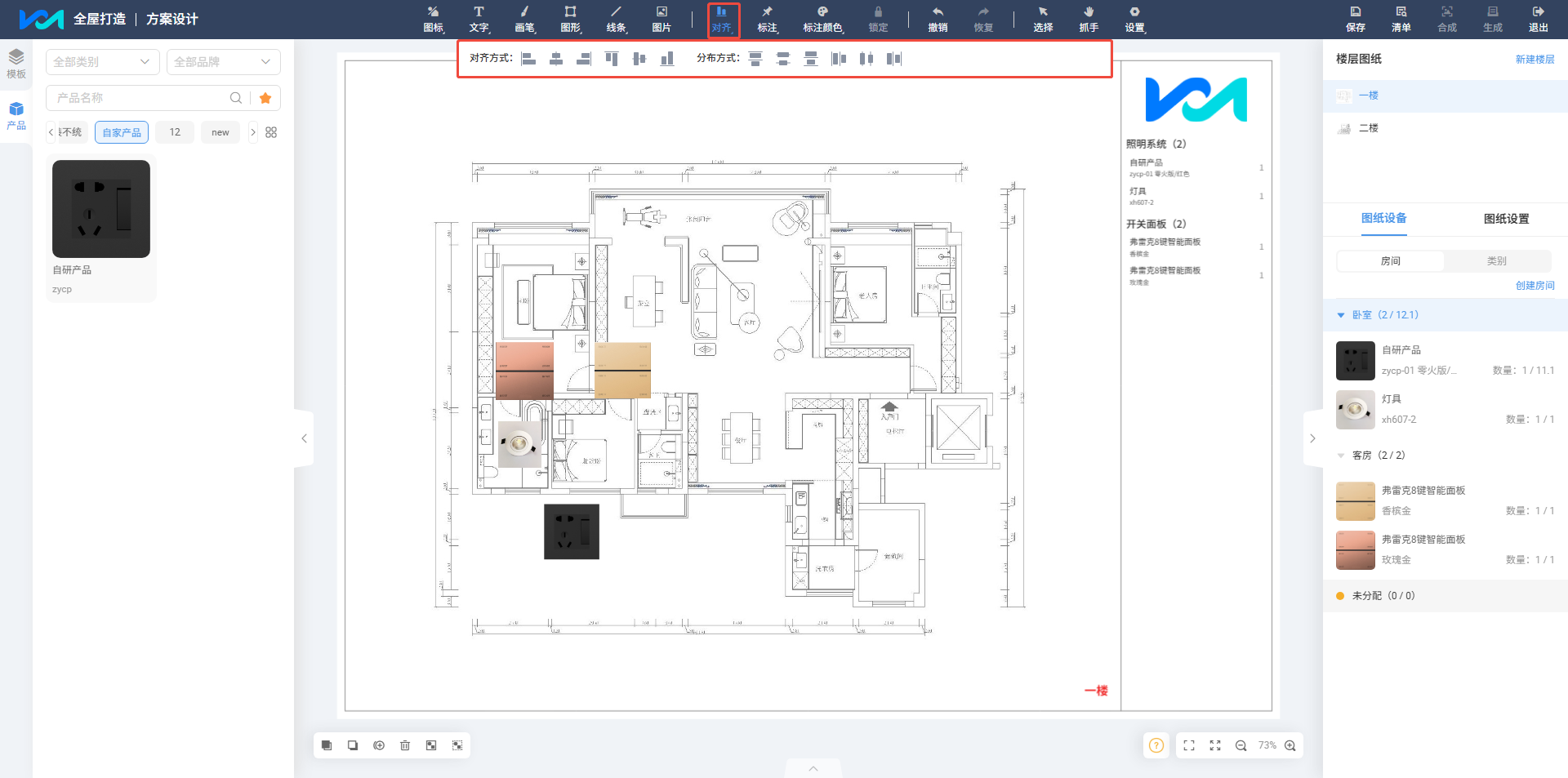Image resolution: width=1568 pixels, height=778 pixels.
Task: Exit the editor via 退出
Action: 1539,20
